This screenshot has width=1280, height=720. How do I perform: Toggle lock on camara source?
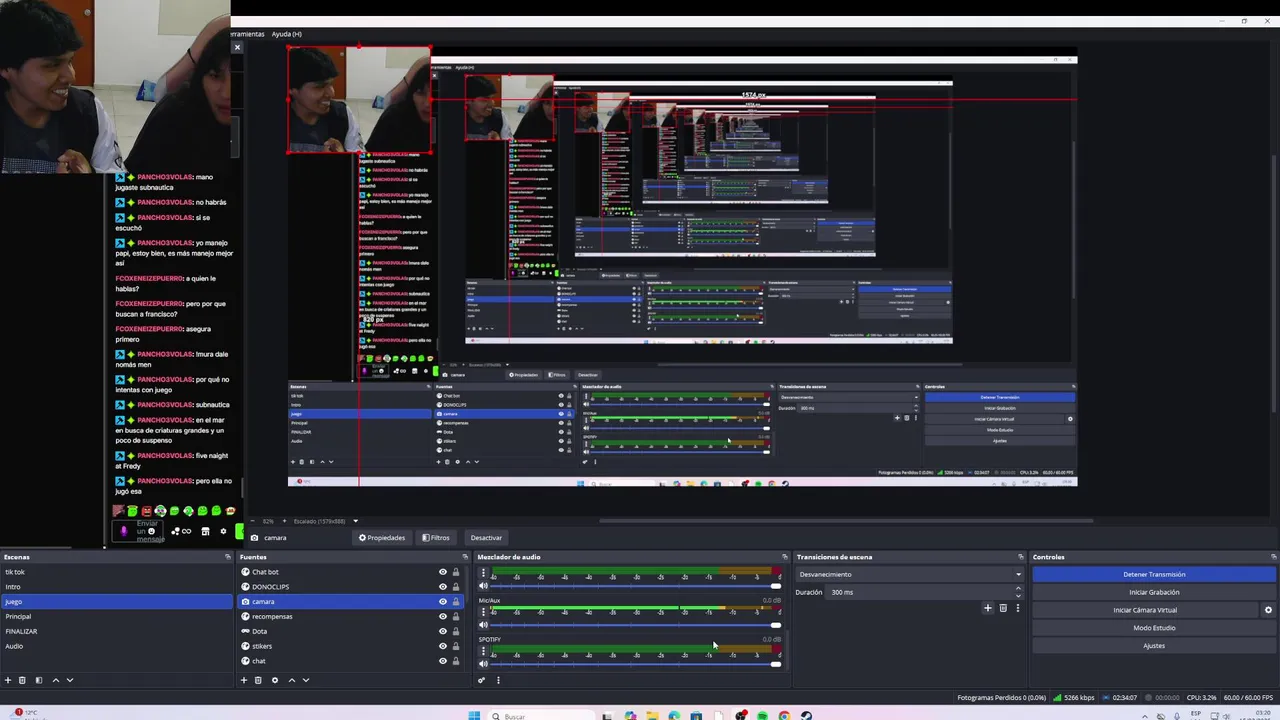(456, 602)
